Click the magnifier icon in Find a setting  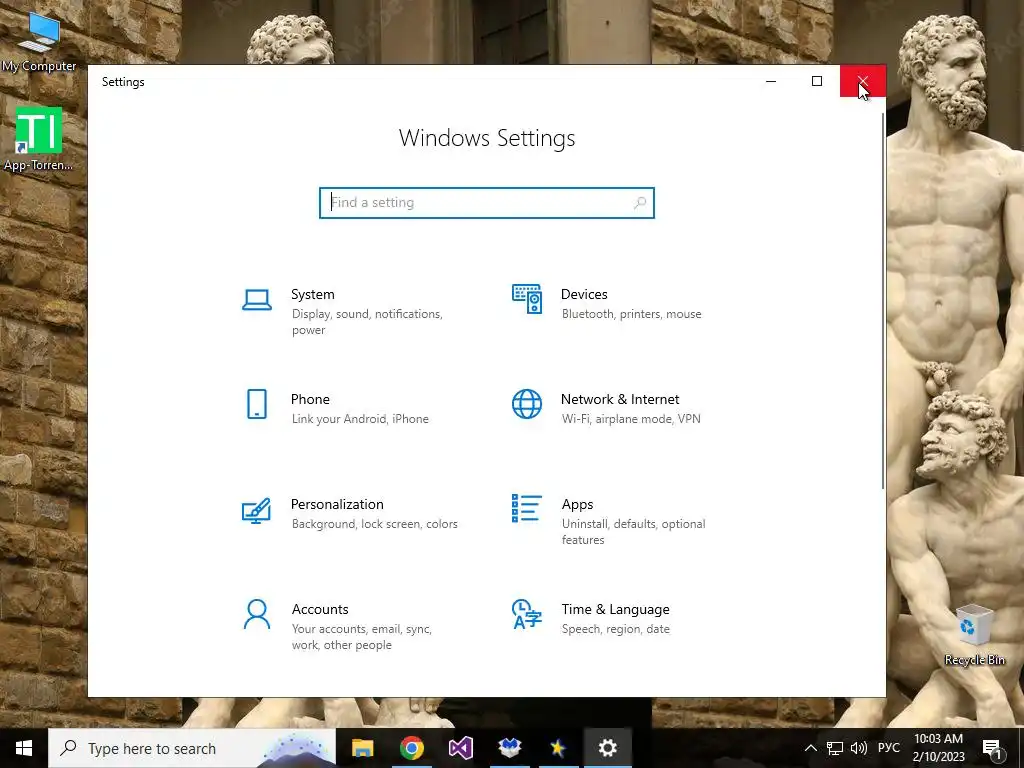(640, 202)
